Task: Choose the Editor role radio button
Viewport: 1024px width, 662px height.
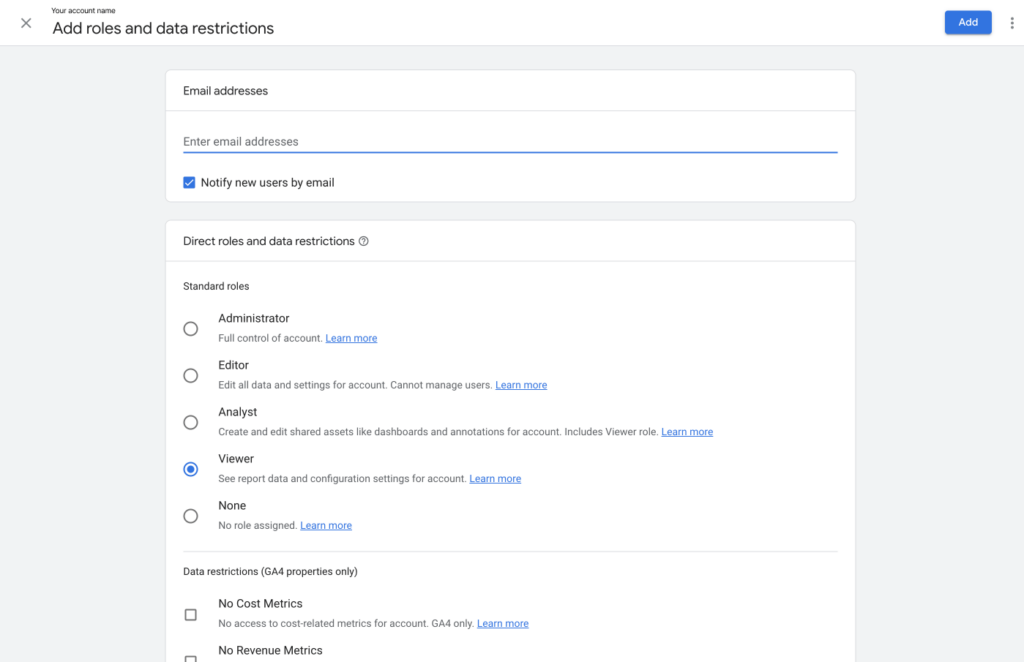Action: (x=190, y=376)
